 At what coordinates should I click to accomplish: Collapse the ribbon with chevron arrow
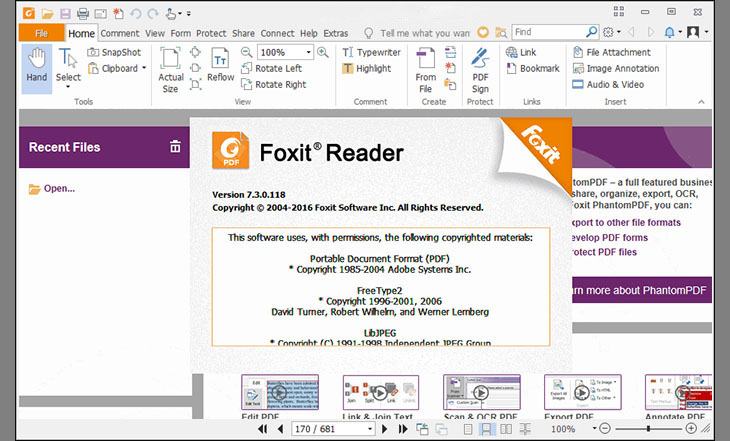(x=701, y=102)
